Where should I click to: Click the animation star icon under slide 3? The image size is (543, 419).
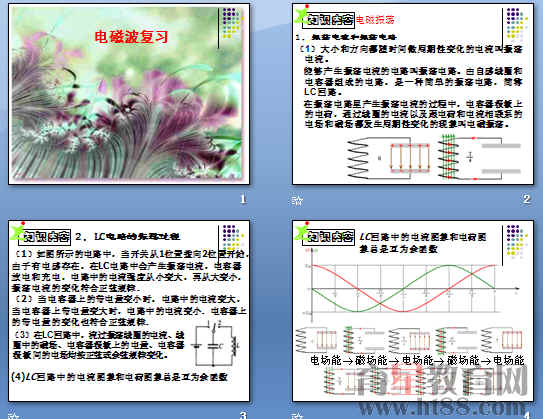tap(13, 415)
